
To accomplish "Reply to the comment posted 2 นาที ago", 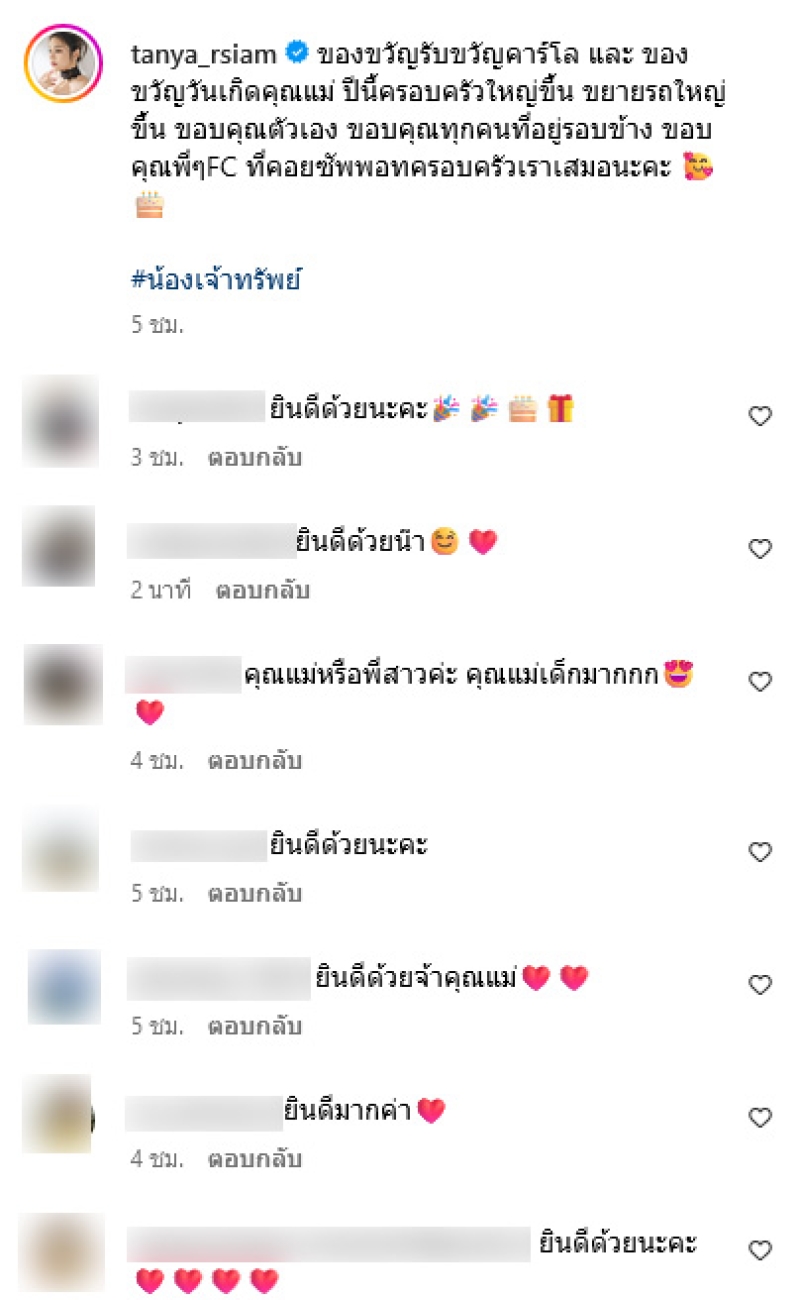I will click(x=262, y=590).
